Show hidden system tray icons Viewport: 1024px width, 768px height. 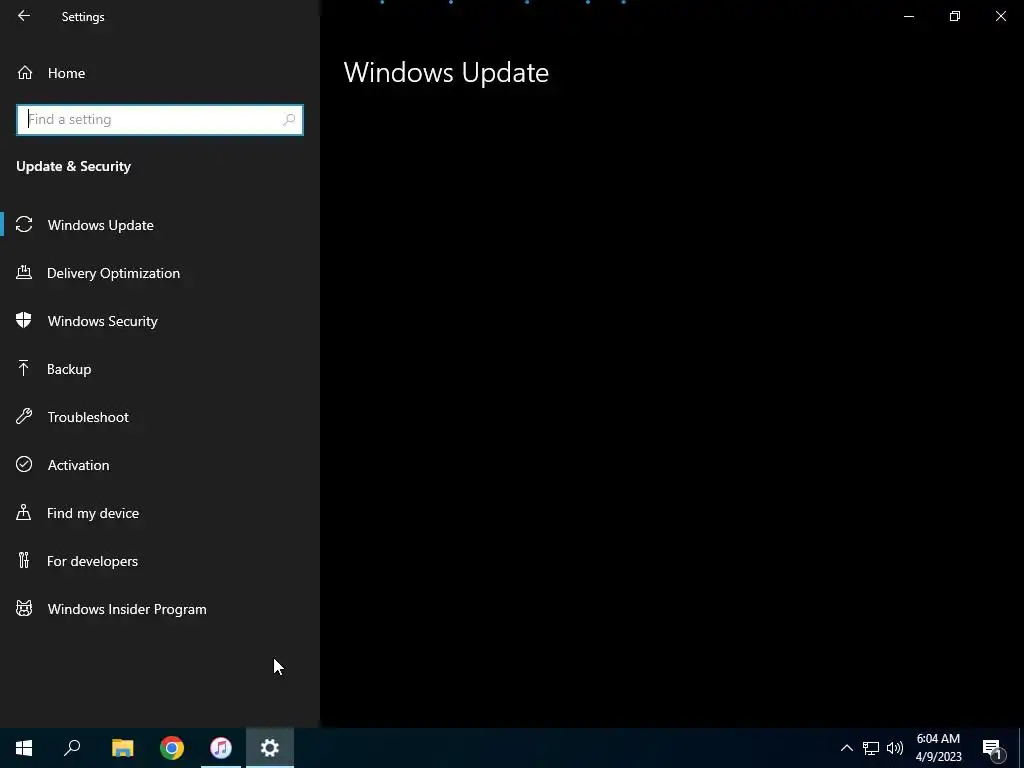pyautogui.click(x=846, y=748)
